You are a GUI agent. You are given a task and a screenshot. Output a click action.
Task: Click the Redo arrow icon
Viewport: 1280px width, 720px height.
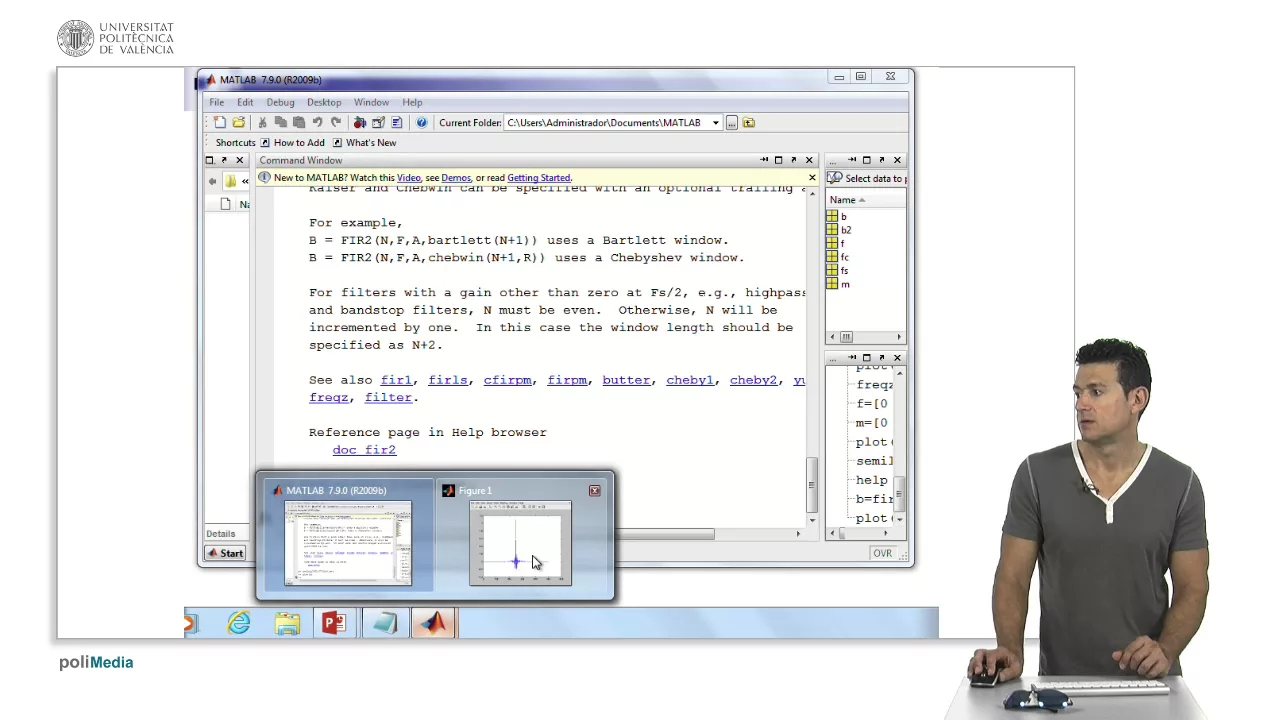(x=336, y=122)
